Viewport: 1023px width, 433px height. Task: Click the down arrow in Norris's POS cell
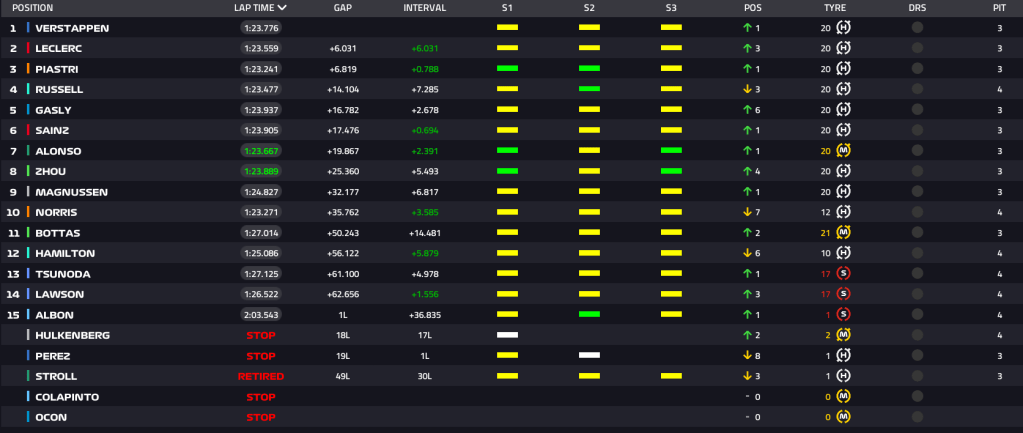(747, 212)
